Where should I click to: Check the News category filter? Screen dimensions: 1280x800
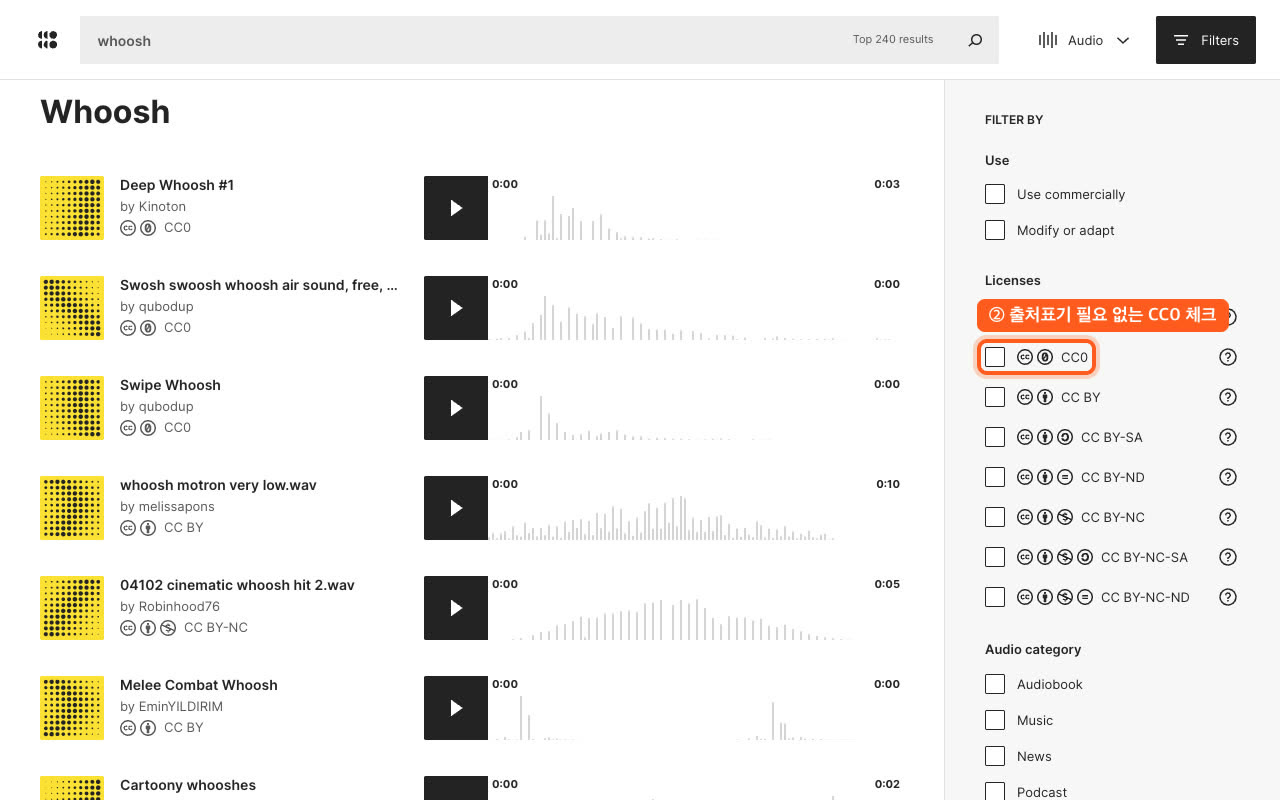(x=995, y=756)
